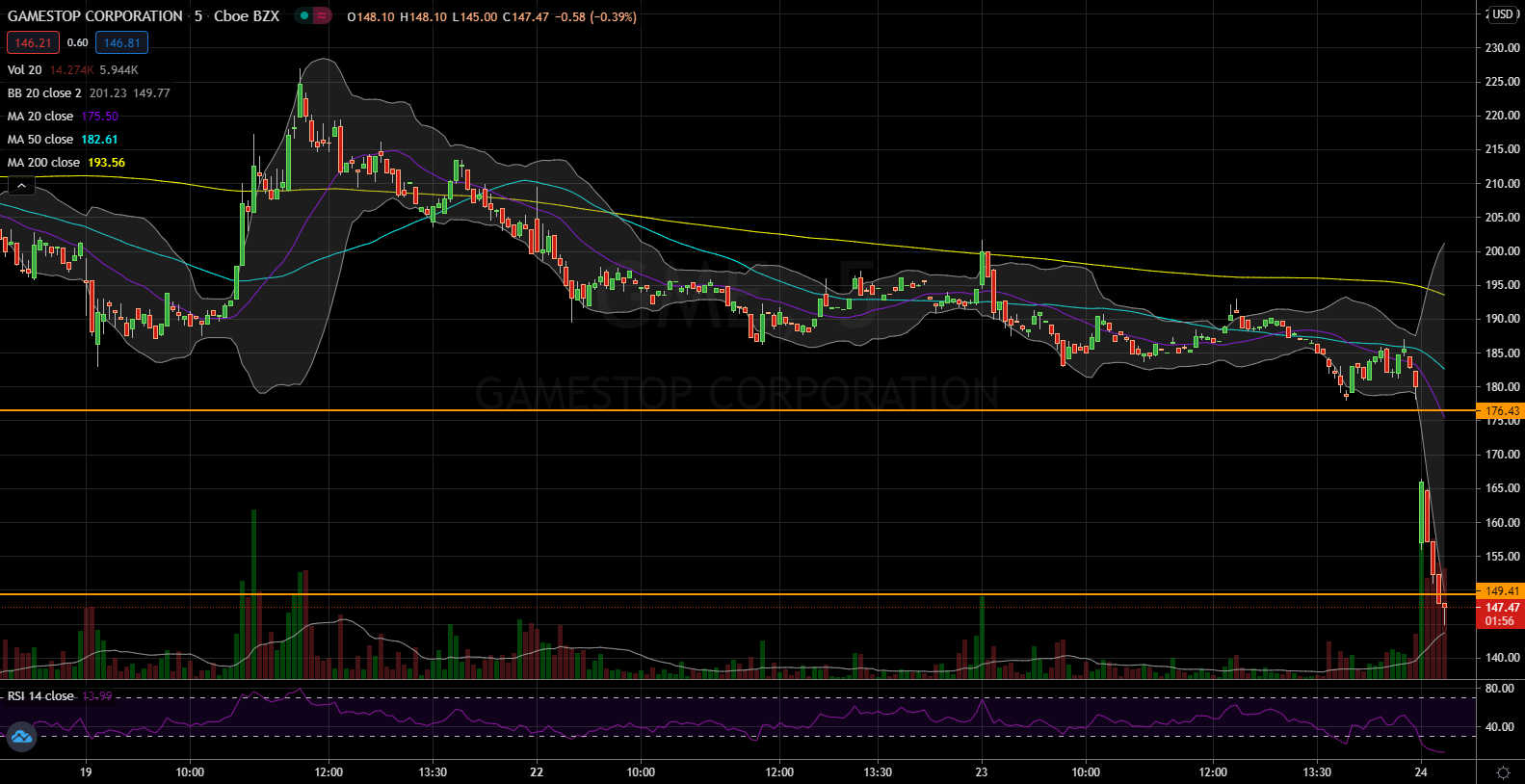Click the green market status dot

coord(304,16)
